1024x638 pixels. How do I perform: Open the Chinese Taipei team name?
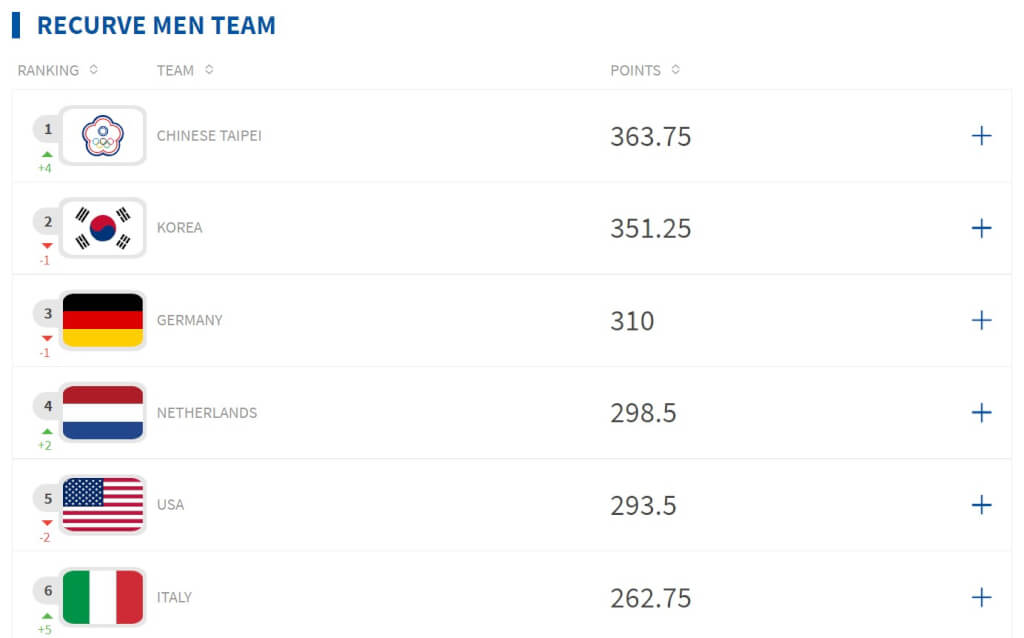point(209,135)
